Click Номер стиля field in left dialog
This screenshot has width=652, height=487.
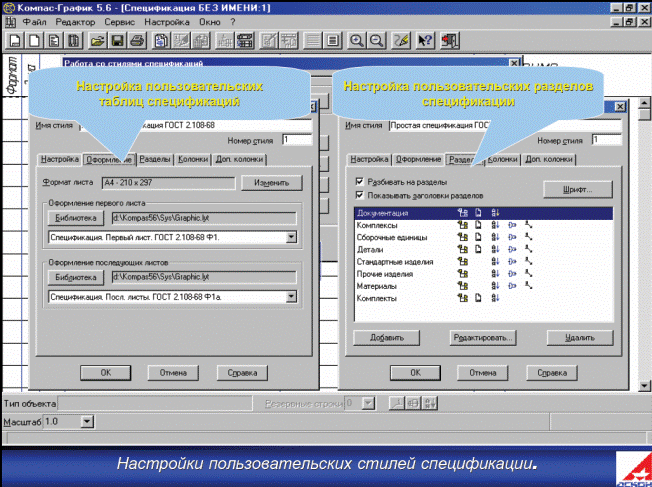pos(297,140)
